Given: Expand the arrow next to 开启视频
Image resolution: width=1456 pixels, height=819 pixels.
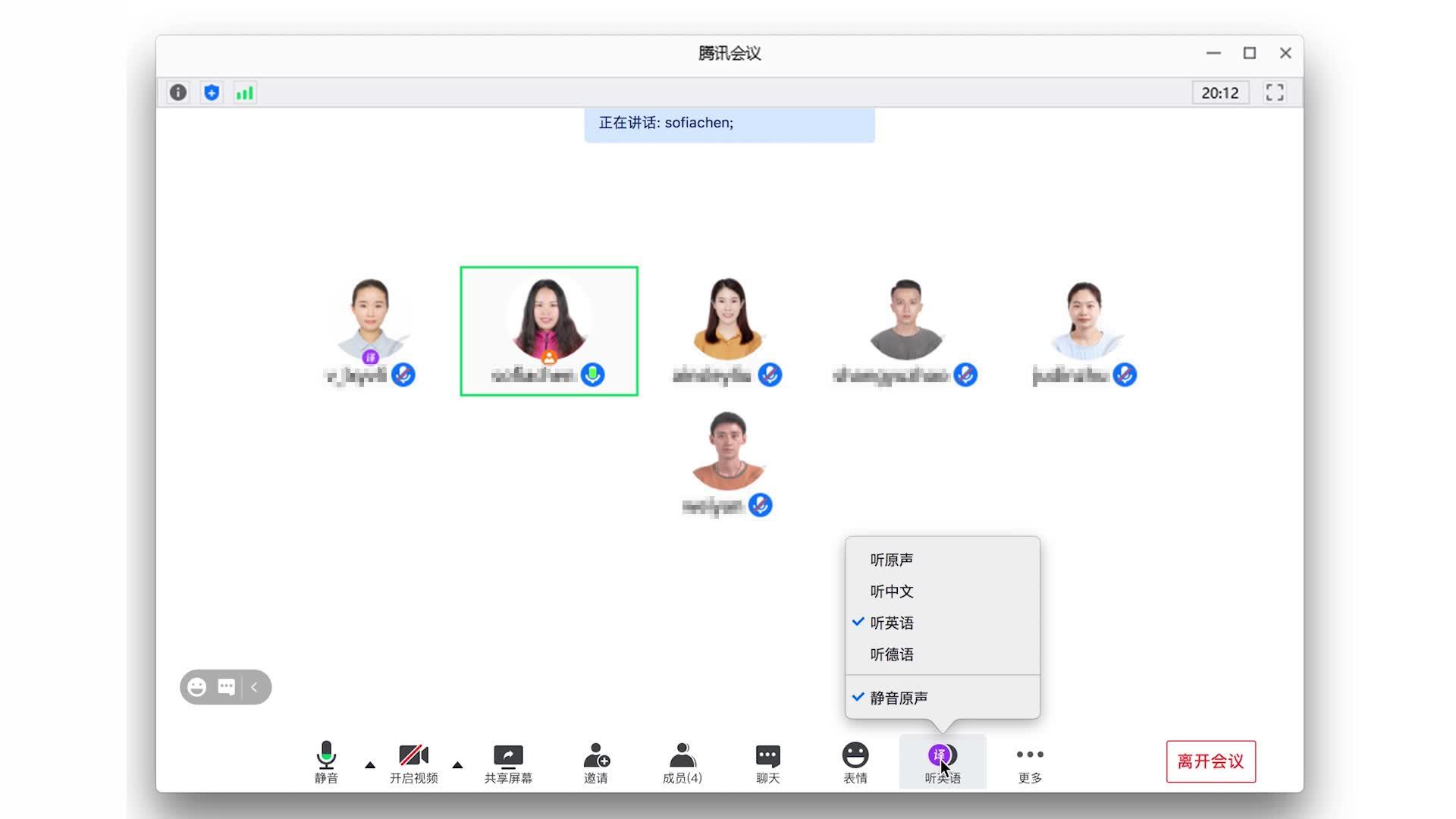Looking at the screenshot, I should pyautogui.click(x=457, y=765).
